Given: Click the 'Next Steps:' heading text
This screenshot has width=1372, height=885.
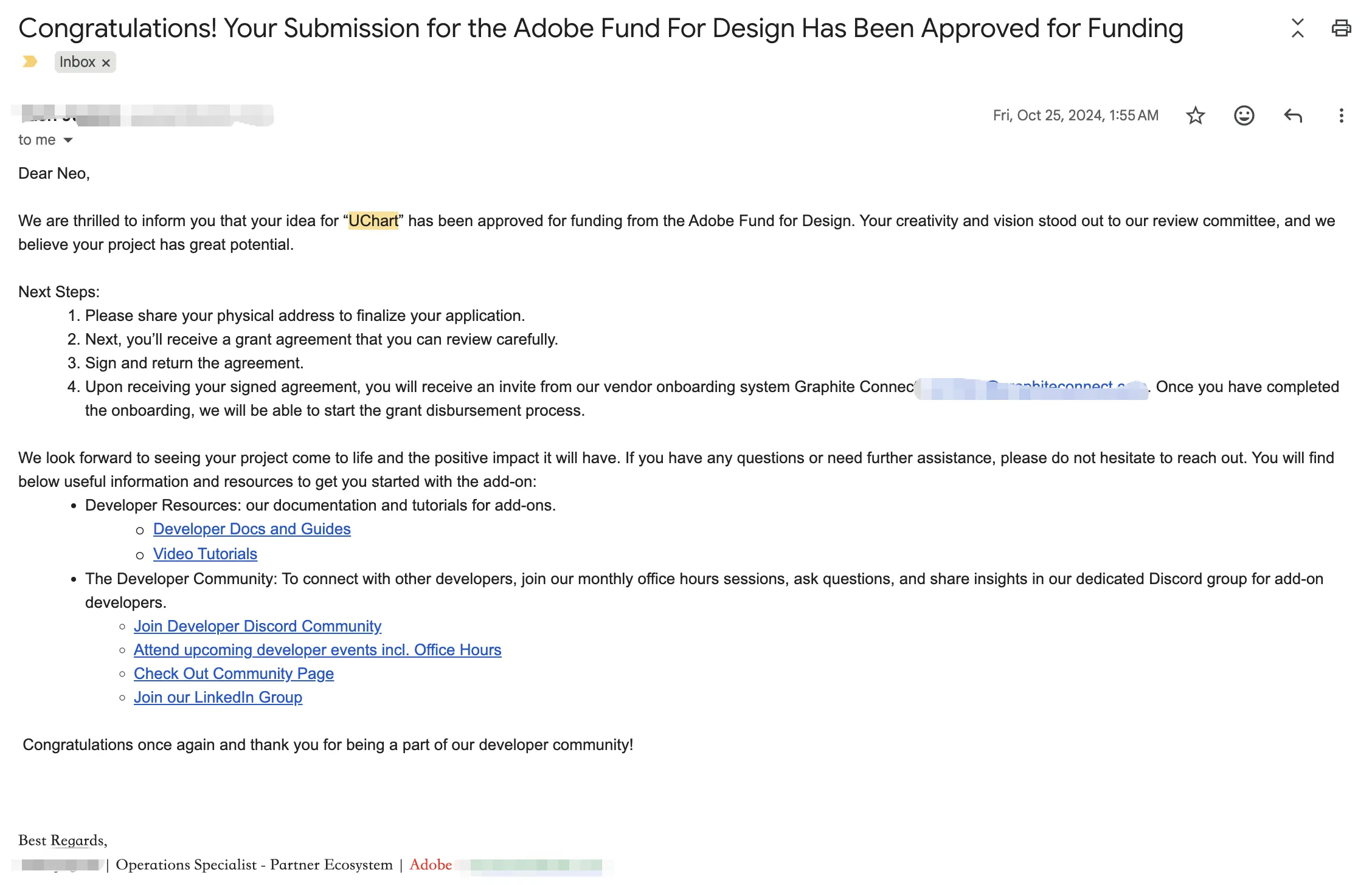Looking at the screenshot, I should tap(59, 292).
